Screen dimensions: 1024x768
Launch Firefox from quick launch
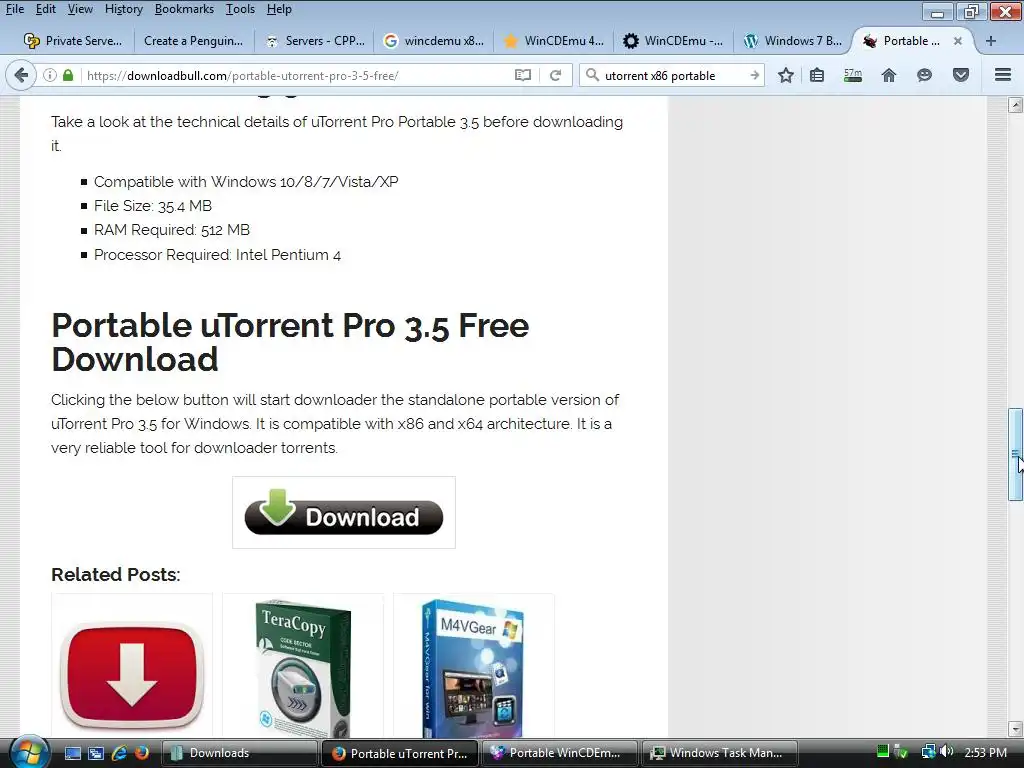pyautogui.click(x=141, y=753)
